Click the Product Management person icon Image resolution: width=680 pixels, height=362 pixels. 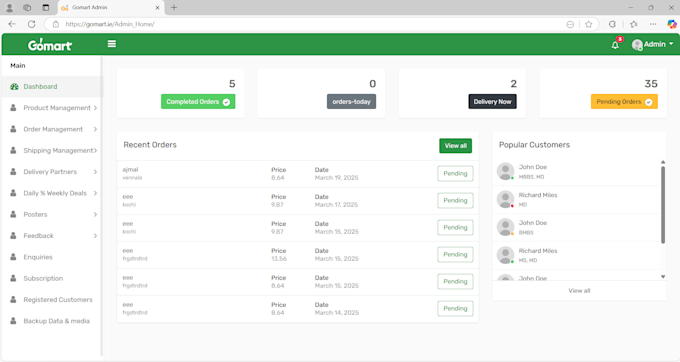[x=13, y=108]
